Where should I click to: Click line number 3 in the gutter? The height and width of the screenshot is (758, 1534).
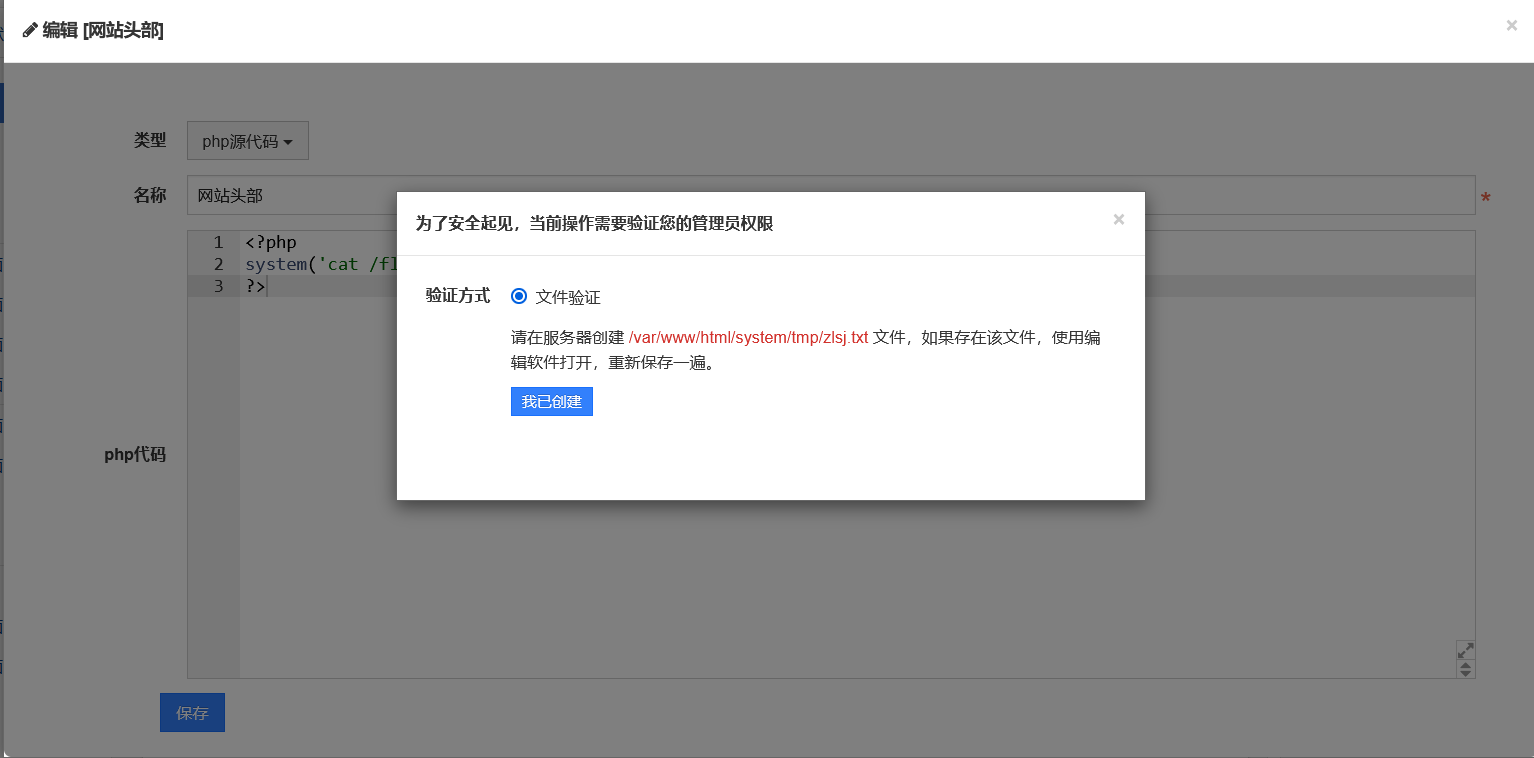pyautogui.click(x=218, y=287)
